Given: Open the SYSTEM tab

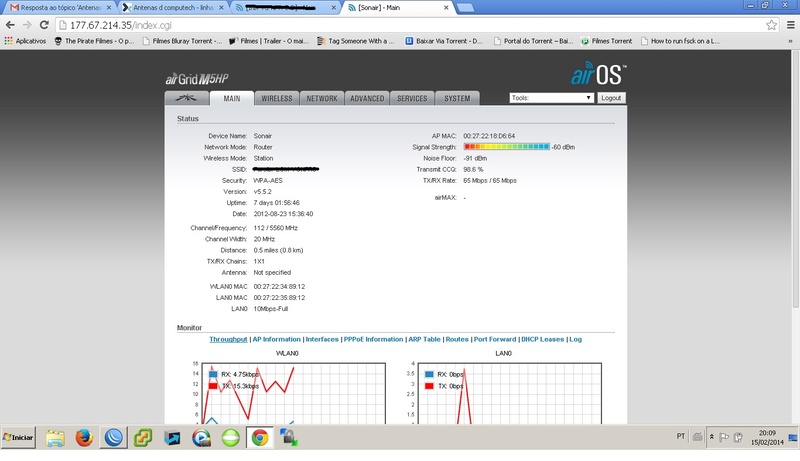Looking at the screenshot, I should pos(457,98).
